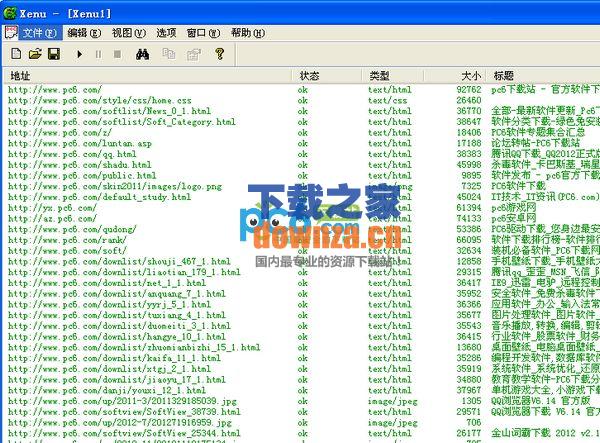The width and height of the screenshot is (600, 443).
Task: Select the softlist/News_0_1.html URL
Action: (109, 111)
